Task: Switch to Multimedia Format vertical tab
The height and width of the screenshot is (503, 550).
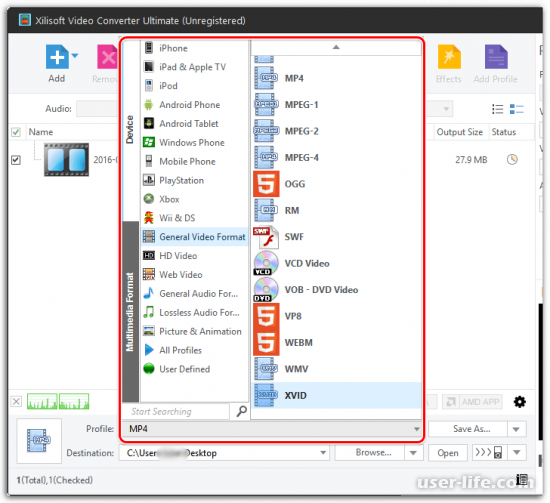Action: 130,311
